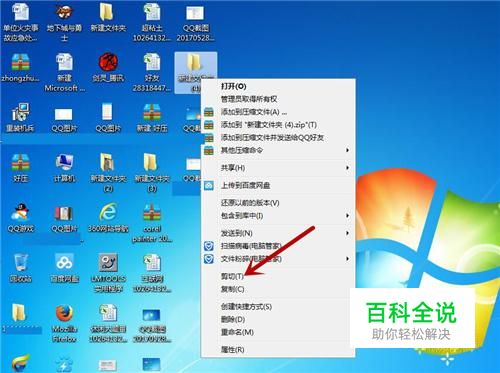Select the Mozilla Firefox shortcut
The width and height of the screenshot is (500, 373).
click(x=64, y=323)
